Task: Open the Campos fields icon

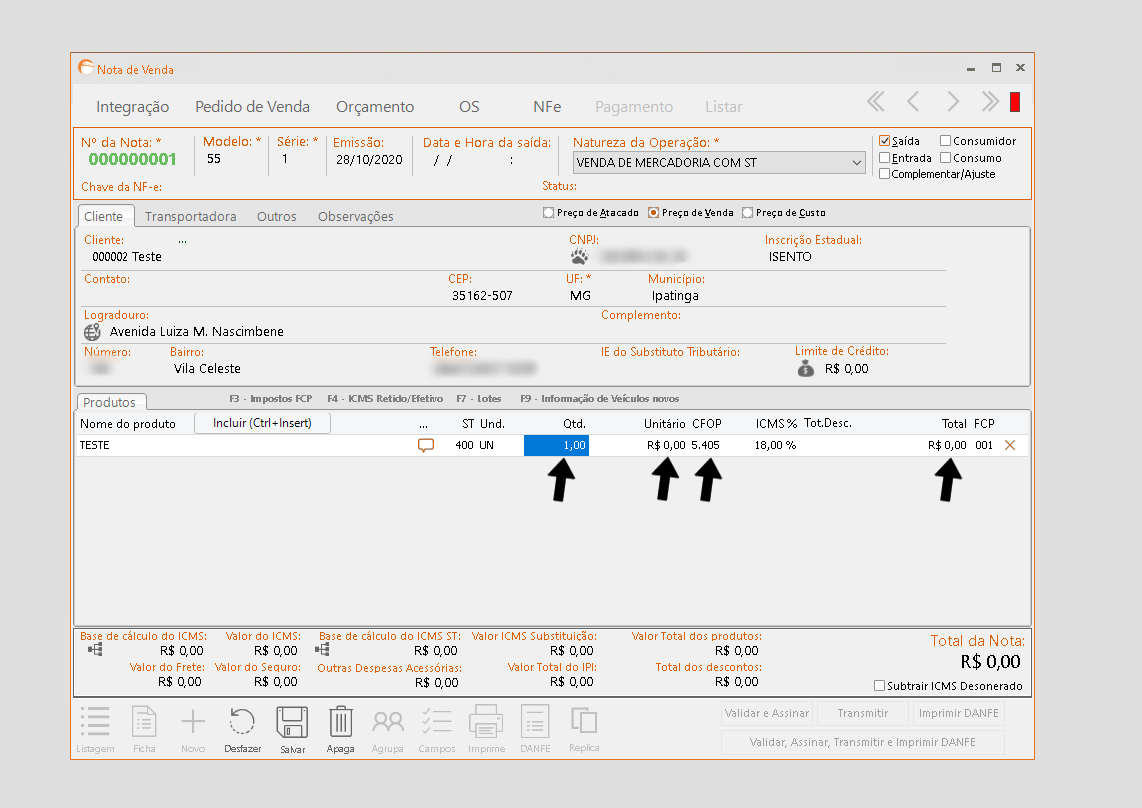Action: point(437,721)
